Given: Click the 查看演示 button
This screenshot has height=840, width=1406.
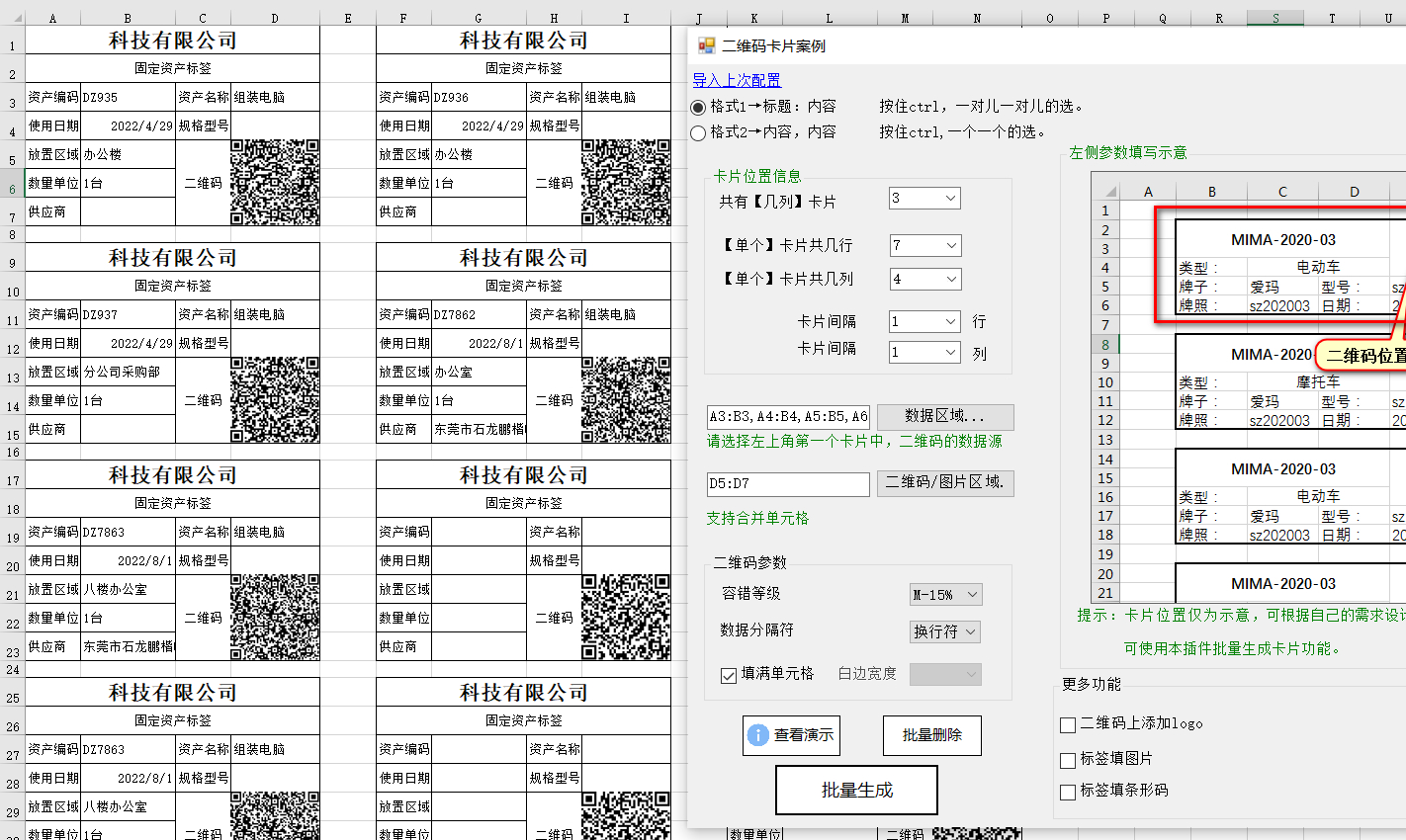Looking at the screenshot, I should (x=791, y=735).
